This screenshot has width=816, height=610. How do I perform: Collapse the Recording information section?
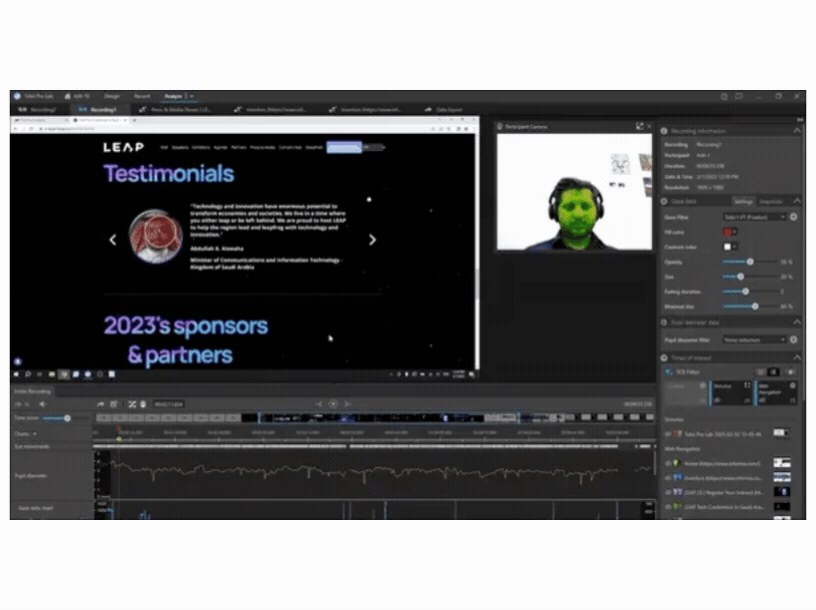pyautogui.click(x=797, y=131)
